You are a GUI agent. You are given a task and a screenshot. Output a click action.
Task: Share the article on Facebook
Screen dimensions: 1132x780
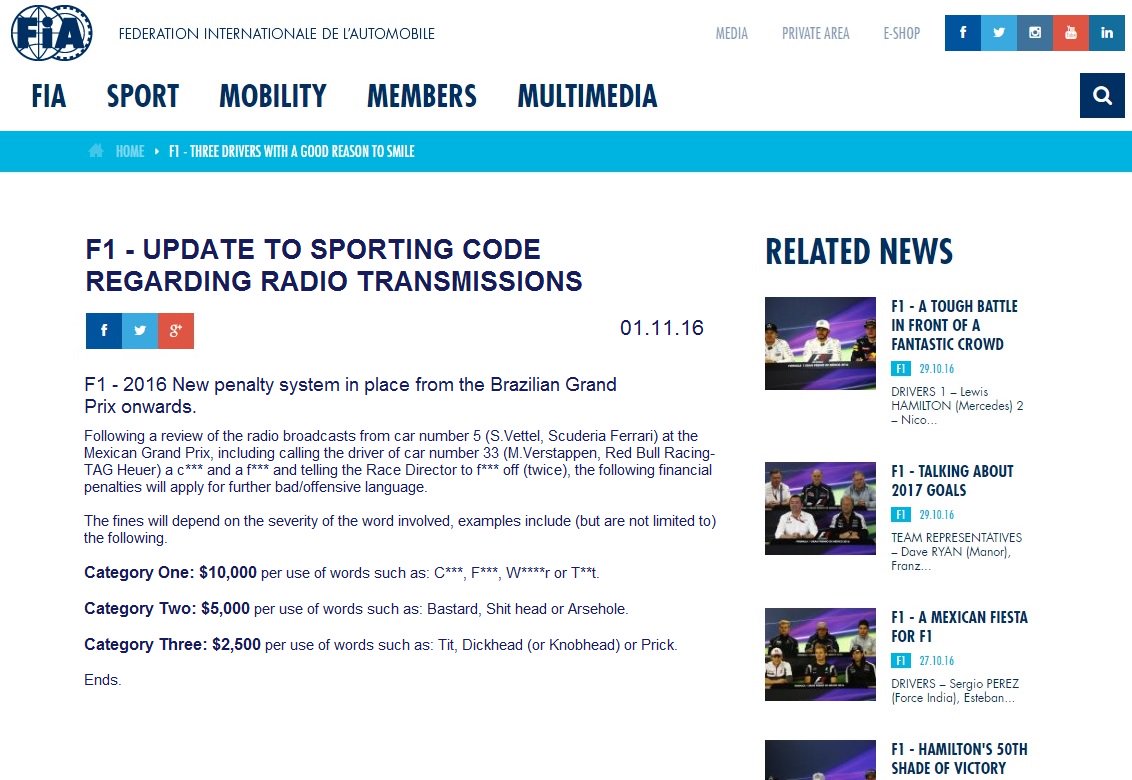tap(104, 331)
